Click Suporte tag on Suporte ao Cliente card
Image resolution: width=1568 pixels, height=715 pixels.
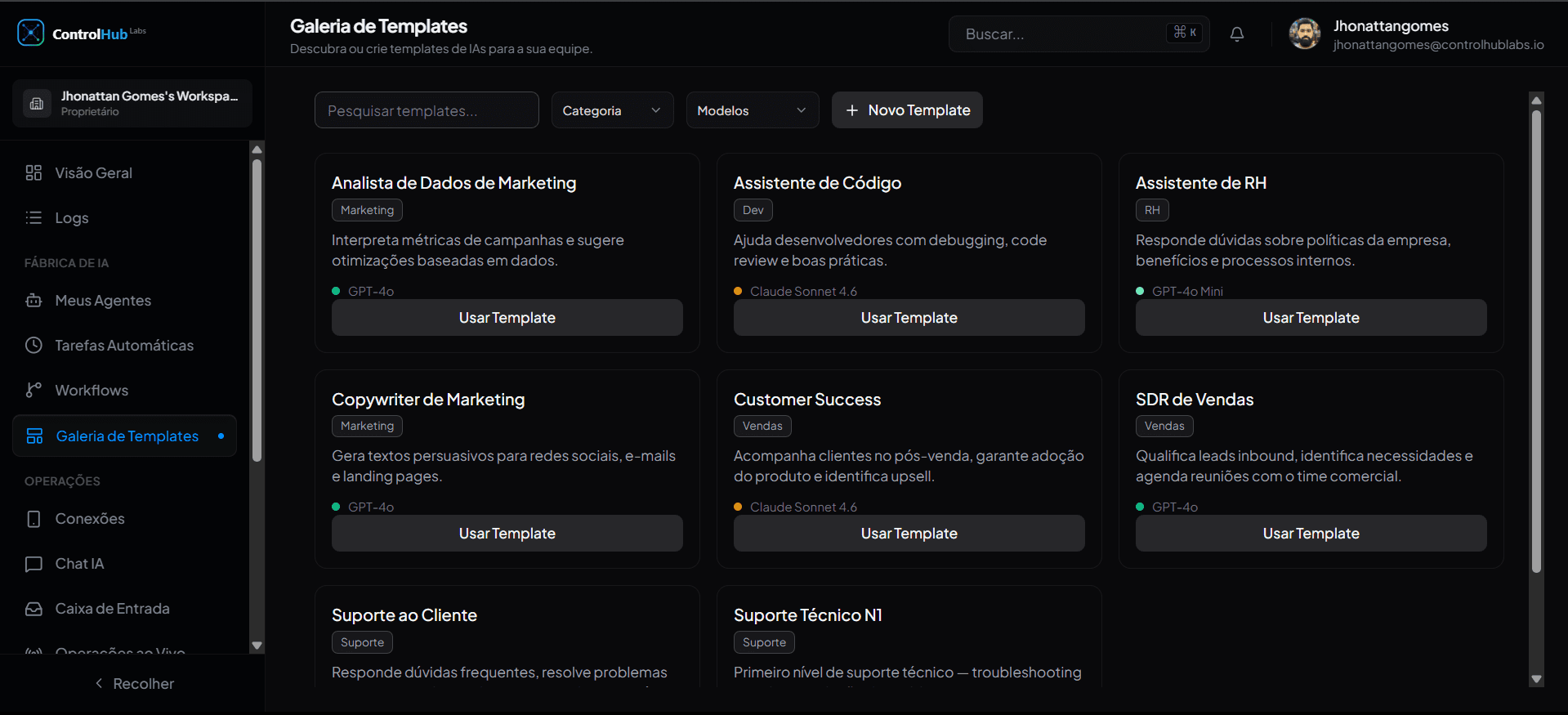[x=362, y=642]
